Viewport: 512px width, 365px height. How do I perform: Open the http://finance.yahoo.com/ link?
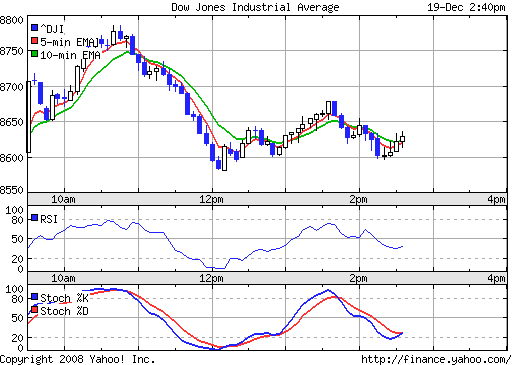pyautogui.click(x=436, y=359)
